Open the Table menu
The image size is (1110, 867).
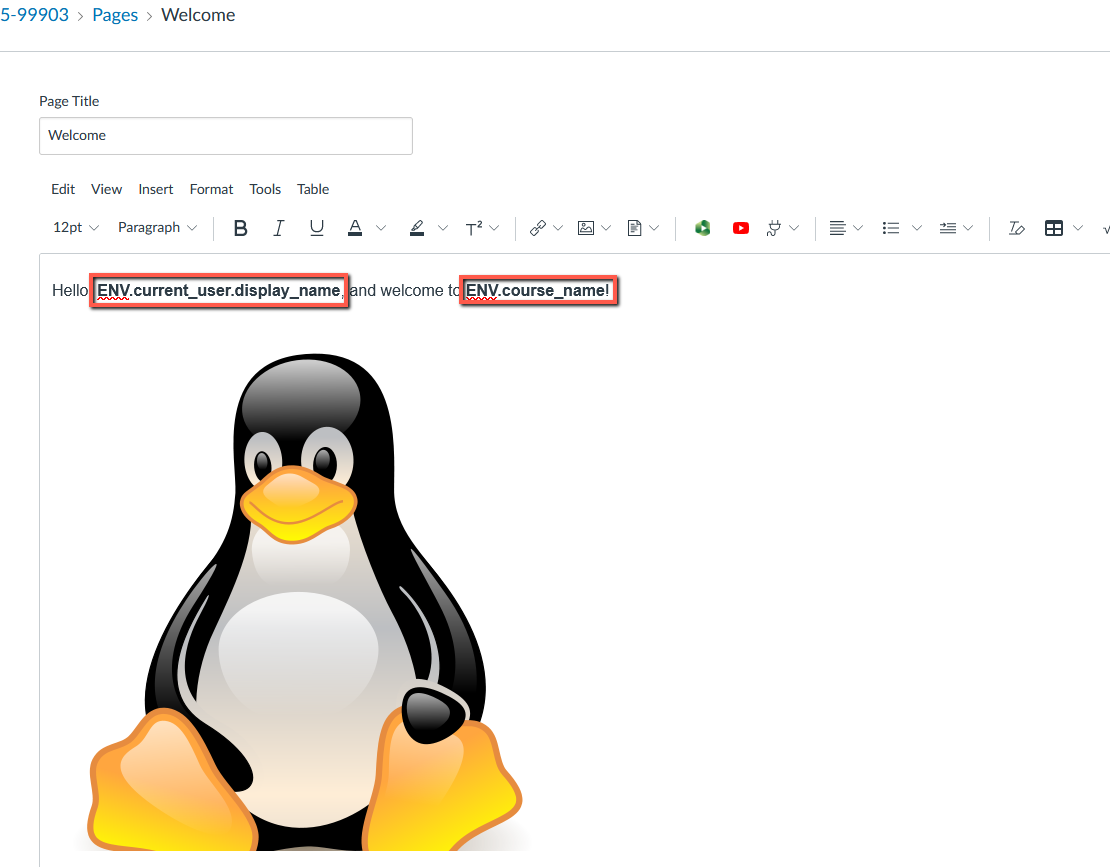coord(313,190)
